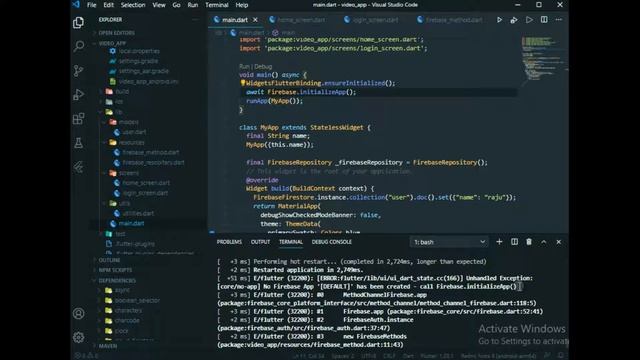
Task: Close the terminal panel
Action: pos(559,242)
